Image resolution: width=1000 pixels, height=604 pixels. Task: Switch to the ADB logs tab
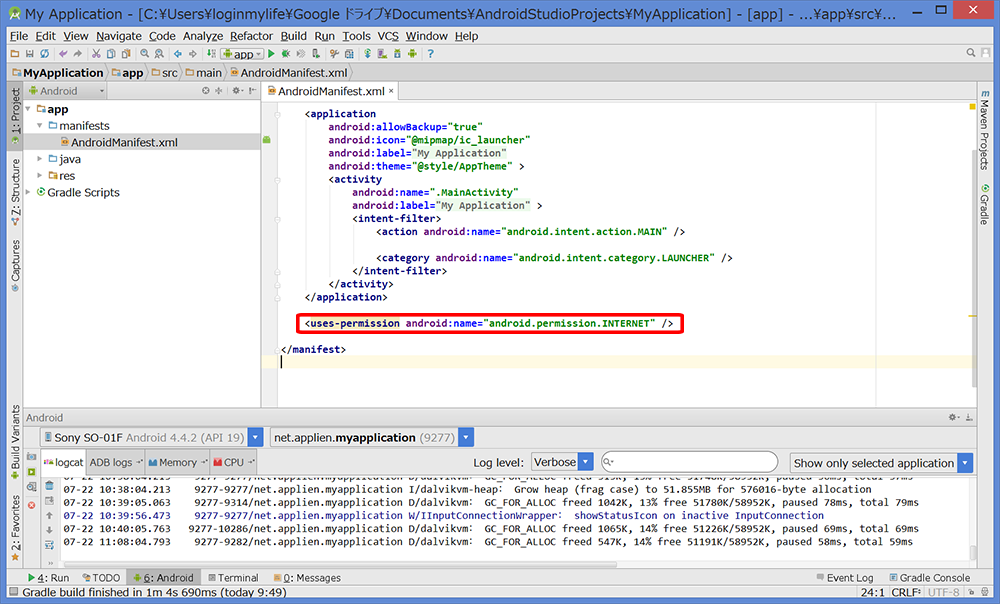(x=115, y=462)
